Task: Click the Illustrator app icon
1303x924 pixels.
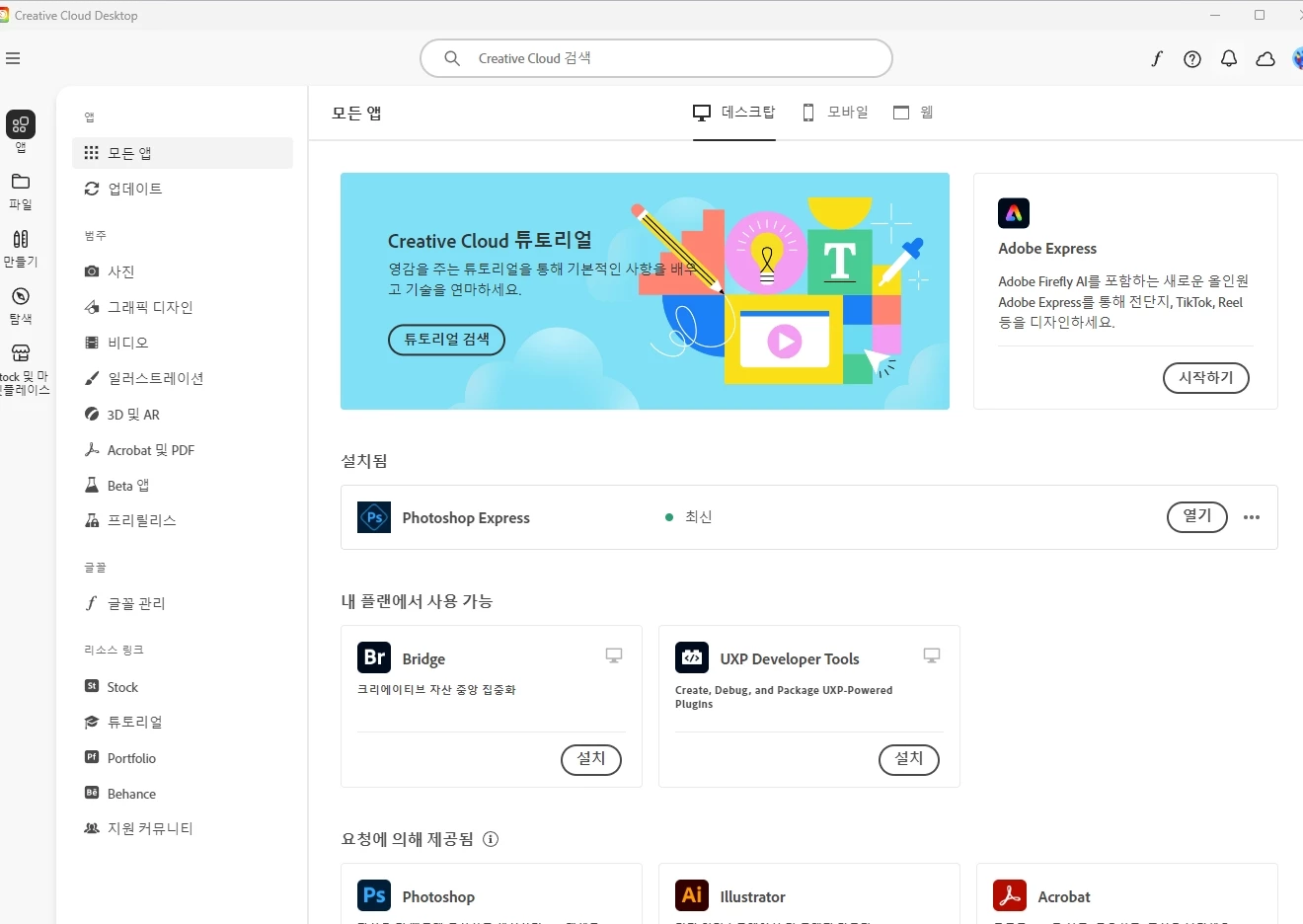Action: click(x=692, y=895)
